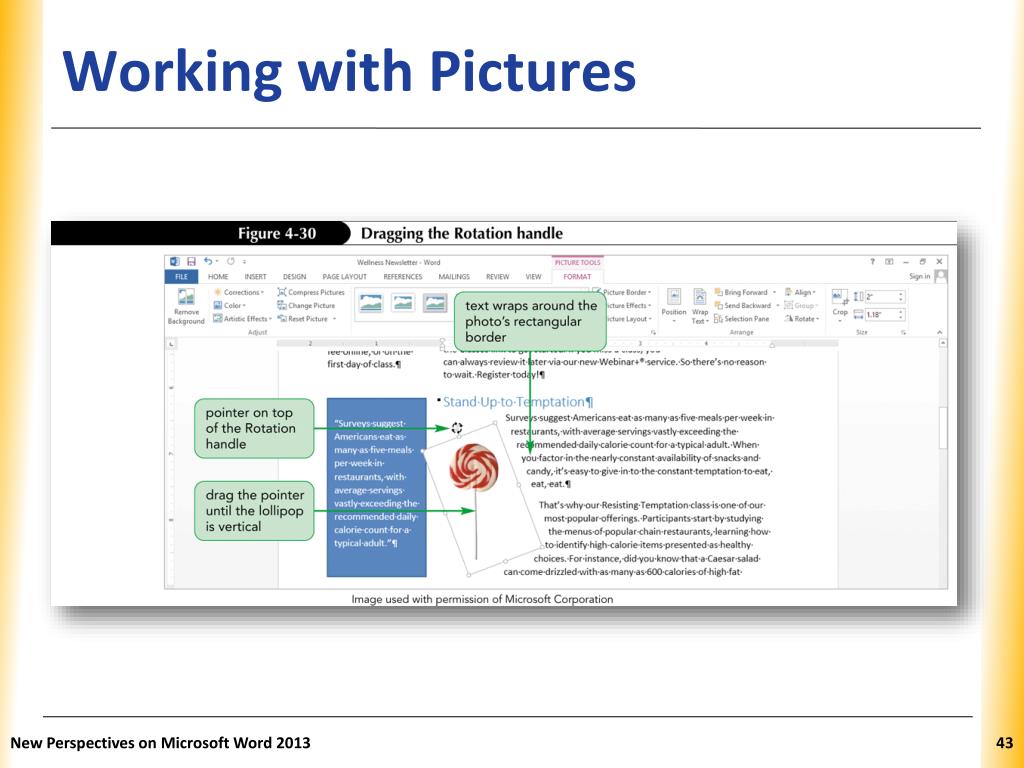Open the Picture Layout dropdown
Viewport: 1024px width, 768px height.
point(628,319)
